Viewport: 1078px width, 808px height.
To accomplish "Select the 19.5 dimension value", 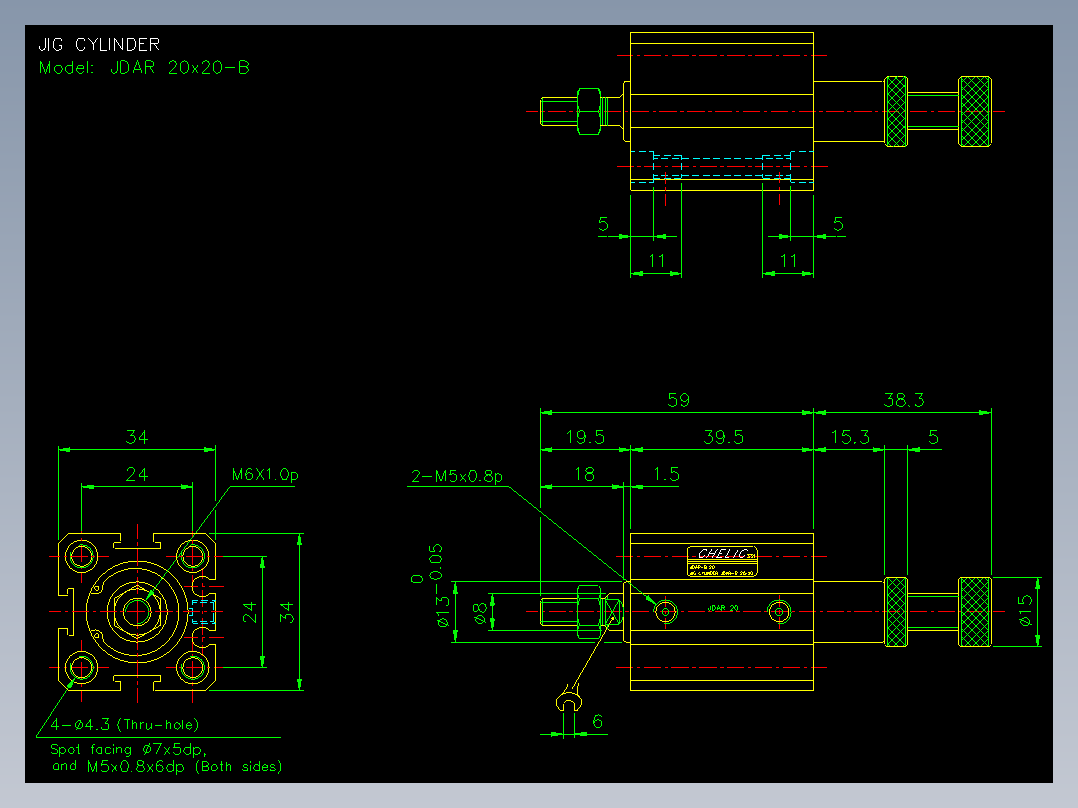I will 585,437.
